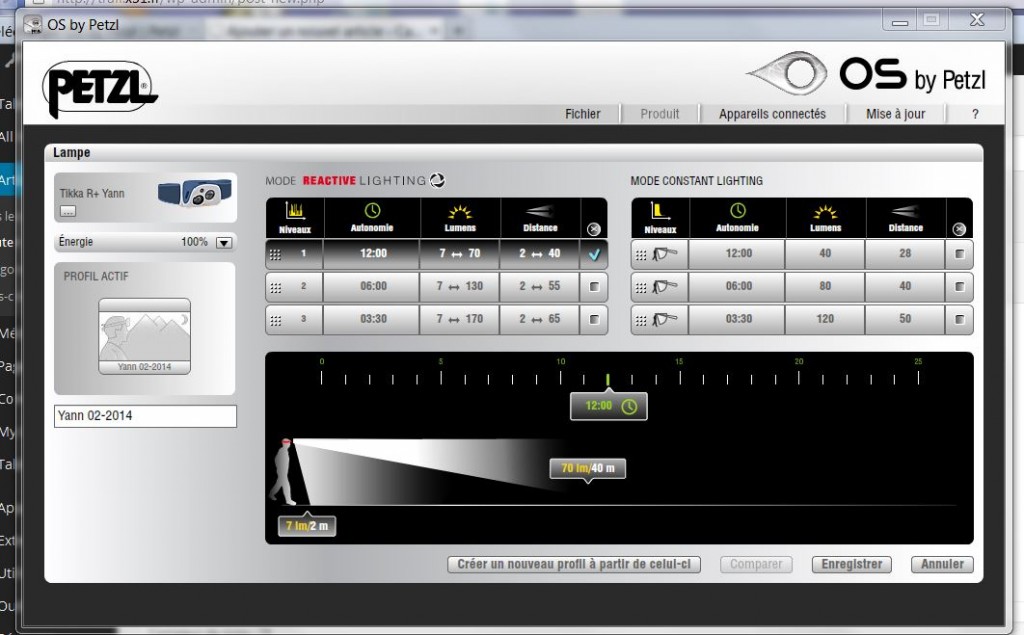Image resolution: width=1024 pixels, height=635 pixels.
Task: Click Créer un nouveau profil à partir de celui-ci
Action: 573,564
